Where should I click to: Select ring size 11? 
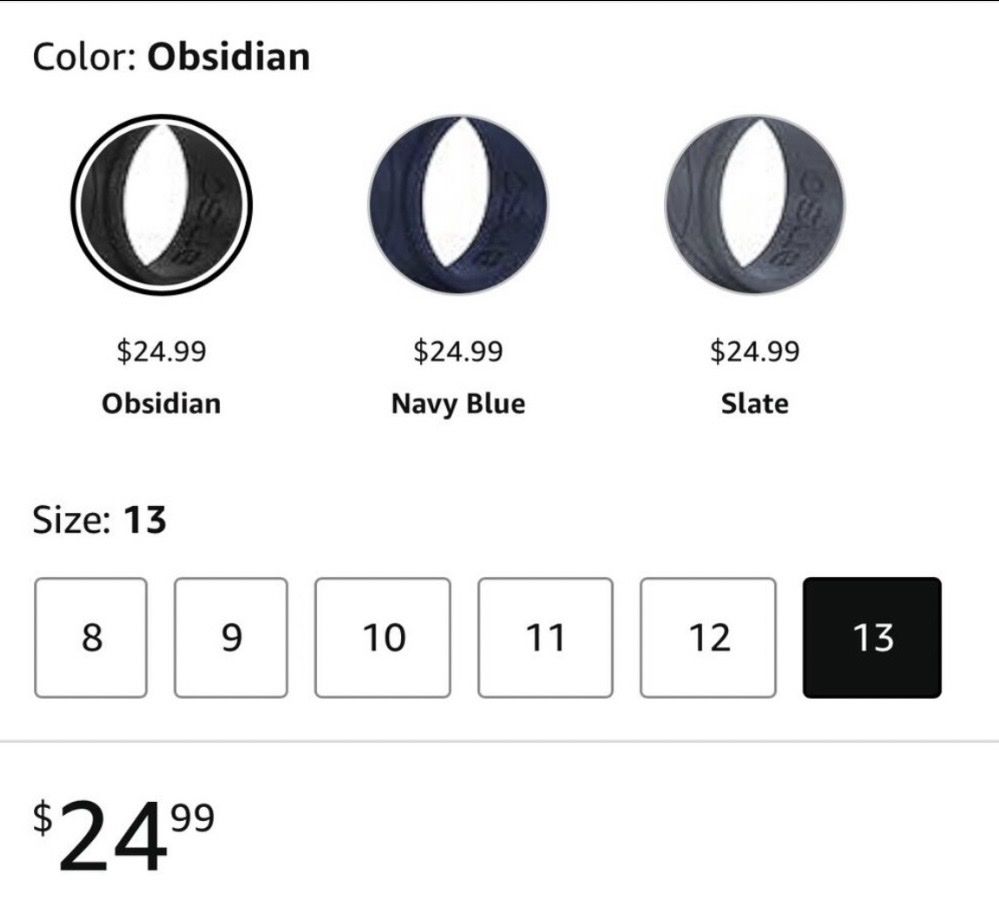[545, 637]
